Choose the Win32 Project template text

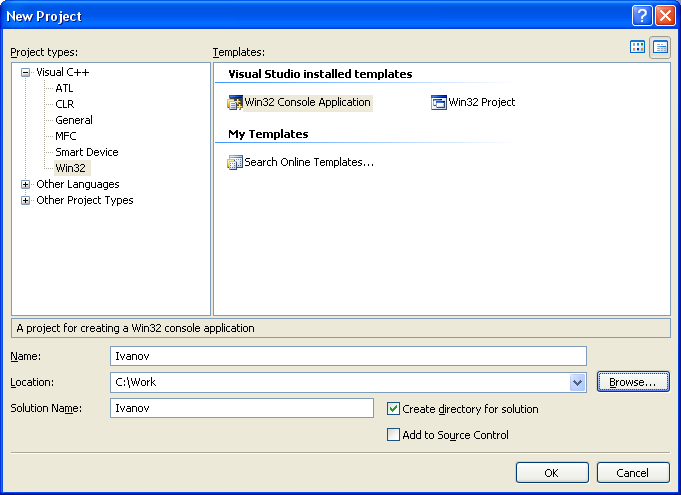(482, 103)
